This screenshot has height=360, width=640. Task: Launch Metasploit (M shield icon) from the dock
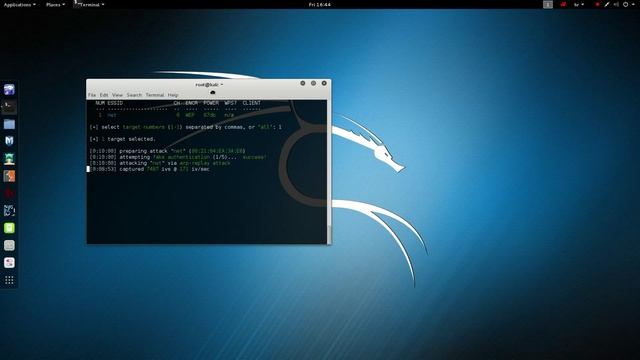pos(9,141)
